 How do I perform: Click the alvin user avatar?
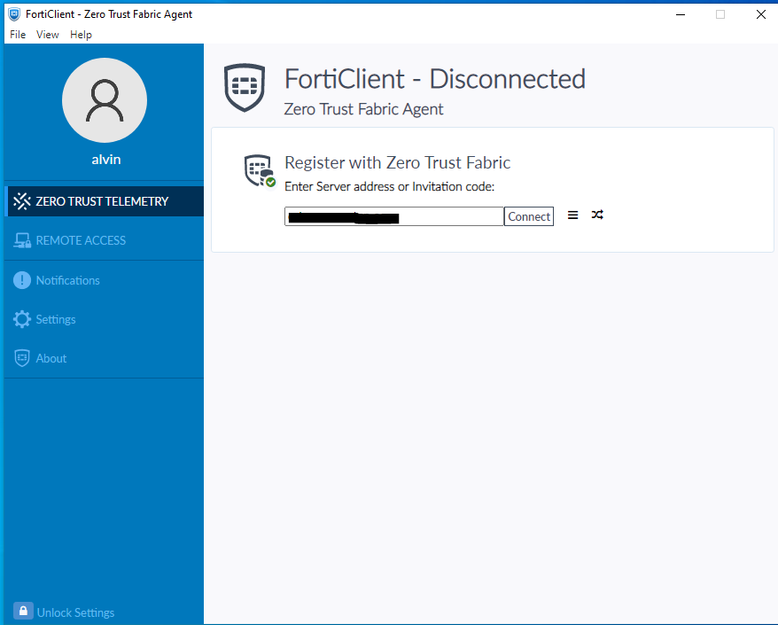pyautogui.click(x=105, y=100)
